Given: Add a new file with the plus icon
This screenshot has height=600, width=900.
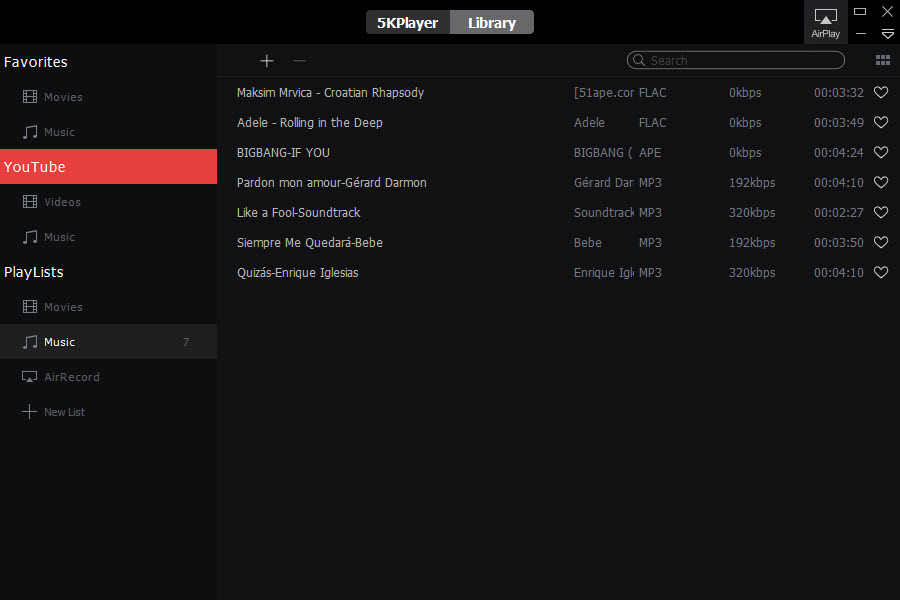Looking at the screenshot, I should click(266, 61).
